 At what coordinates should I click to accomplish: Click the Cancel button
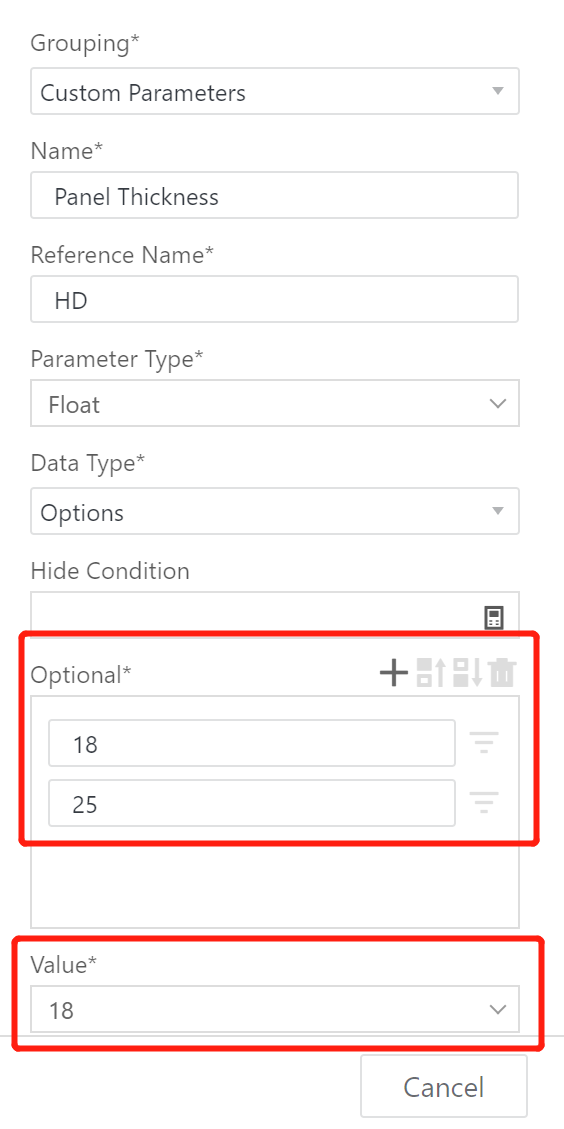[x=444, y=1086]
